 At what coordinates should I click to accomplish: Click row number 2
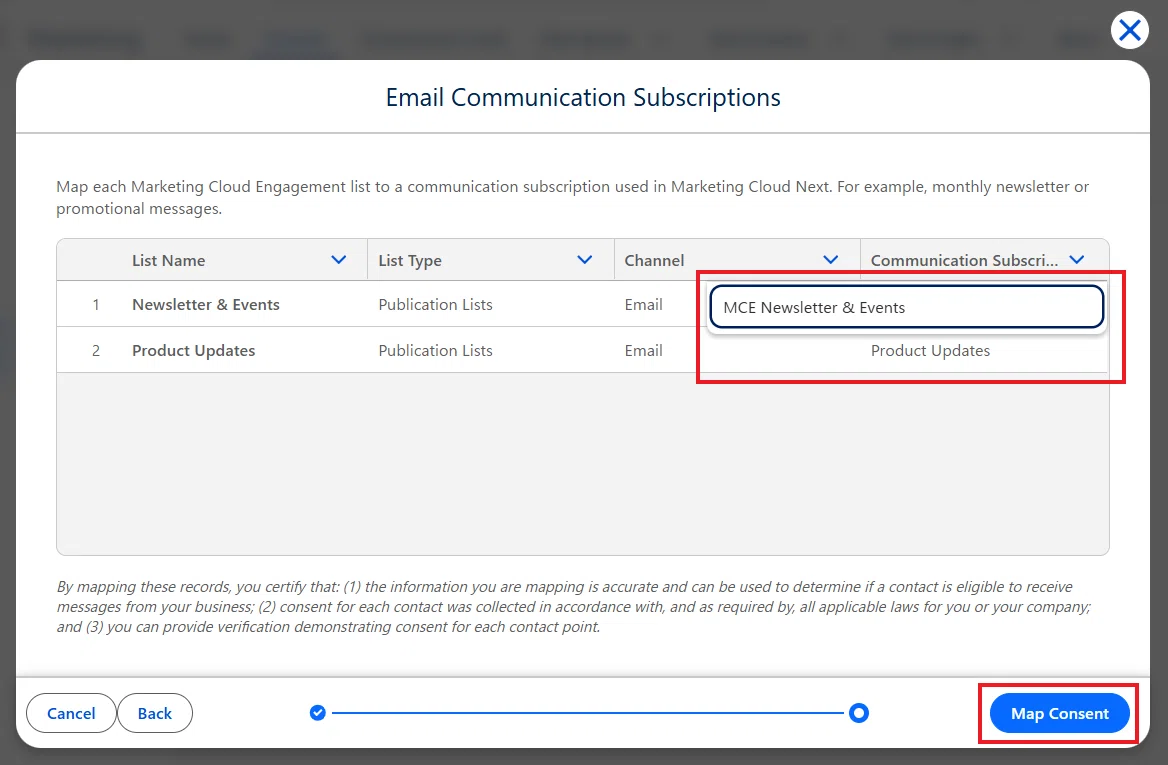[95, 351]
